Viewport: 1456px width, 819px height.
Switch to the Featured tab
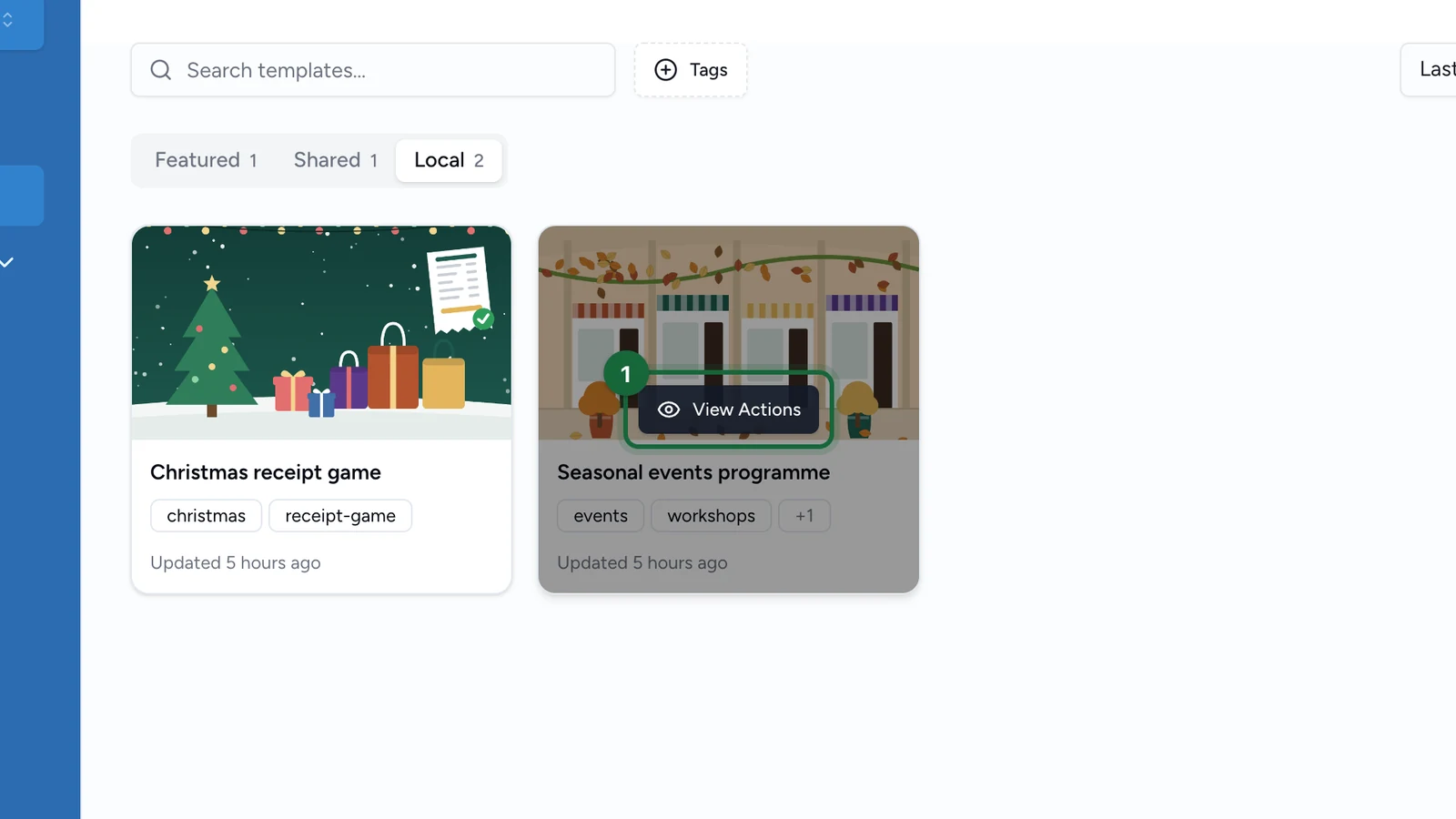(x=206, y=160)
